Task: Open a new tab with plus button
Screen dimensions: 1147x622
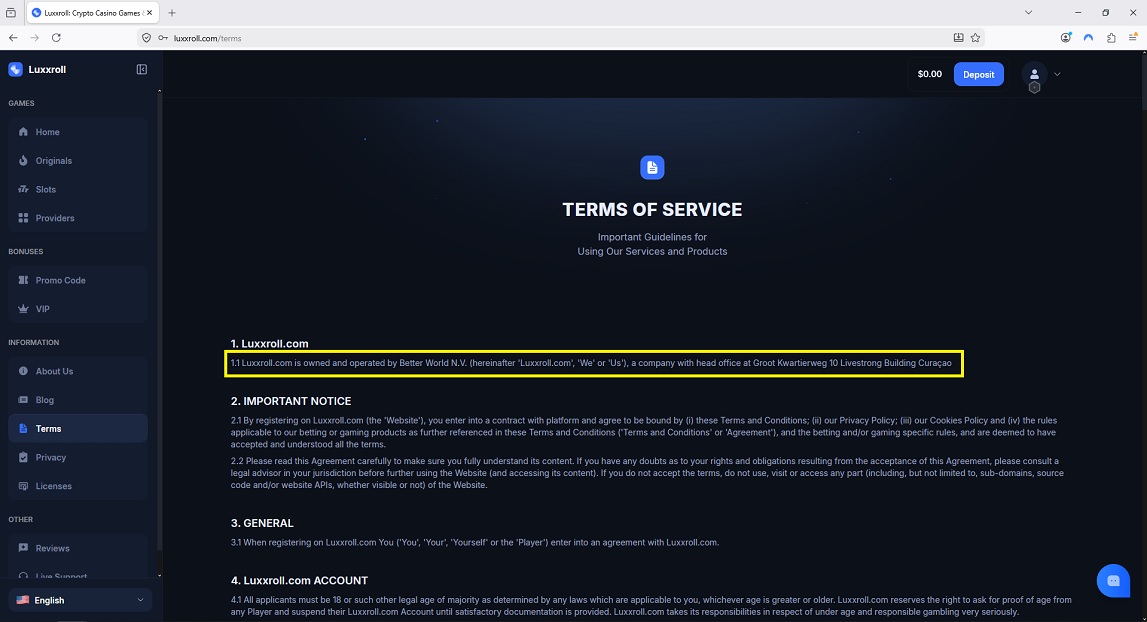Action: 172,12
